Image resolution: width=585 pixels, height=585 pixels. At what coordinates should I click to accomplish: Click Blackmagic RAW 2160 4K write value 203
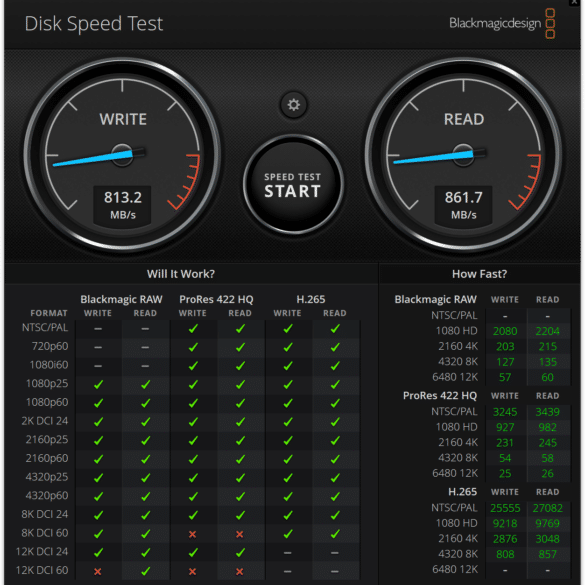click(505, 346)
